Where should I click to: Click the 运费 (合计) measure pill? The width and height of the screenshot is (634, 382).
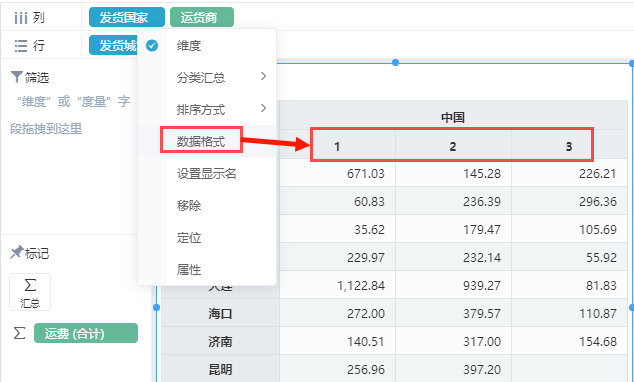[x=86, y=333]
